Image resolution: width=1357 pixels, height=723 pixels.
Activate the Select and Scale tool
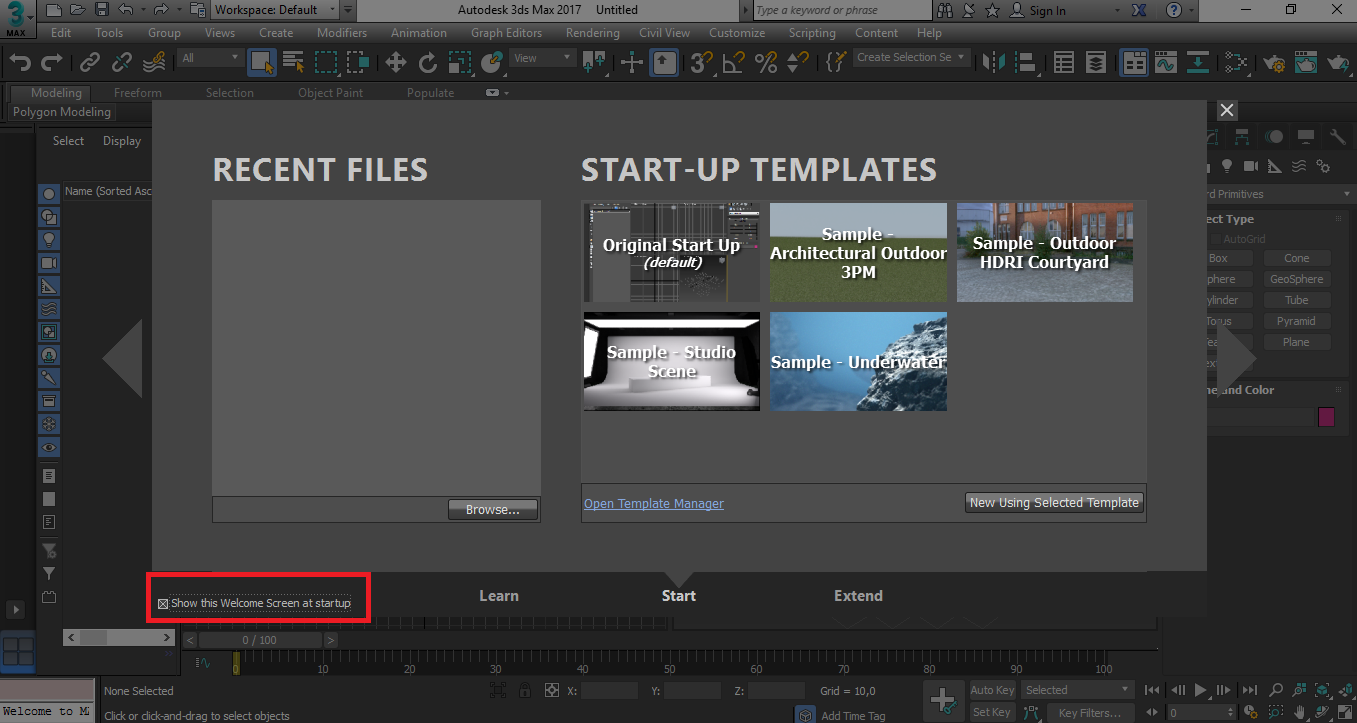[460, 62]
